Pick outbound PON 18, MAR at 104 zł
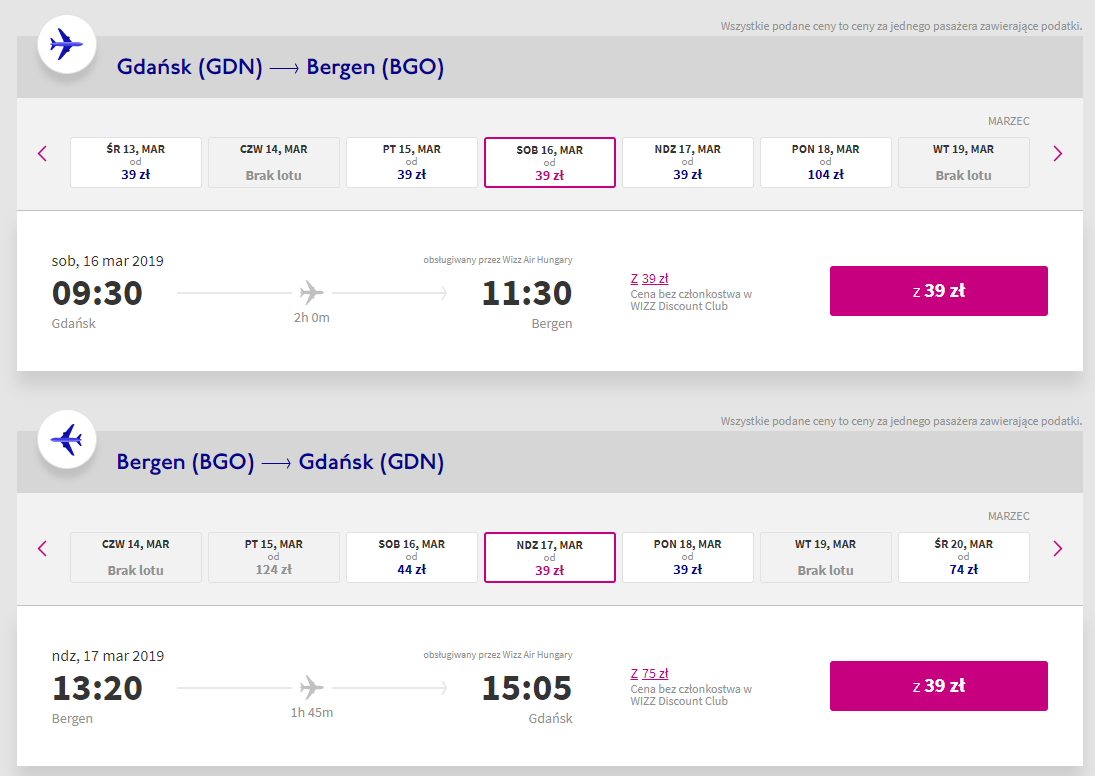 (826, 162)
